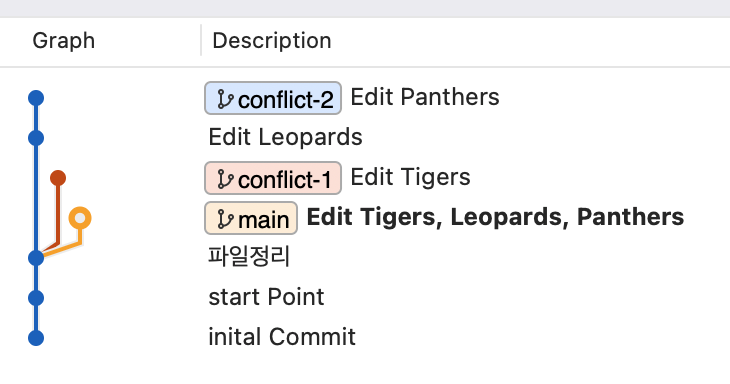Select the Edit Tigers, Leopards, Panthers commit text
The image size is (730, 384).
coord(495,217)
